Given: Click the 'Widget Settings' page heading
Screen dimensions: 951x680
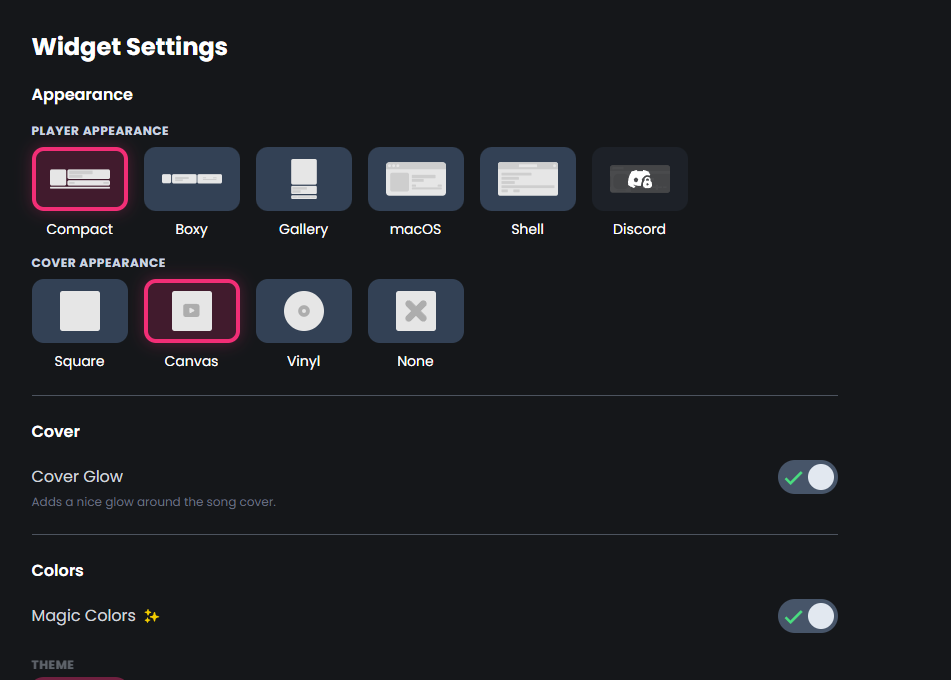Looking at the screenshot, I should pyautogui.click(x=130, y=46).
